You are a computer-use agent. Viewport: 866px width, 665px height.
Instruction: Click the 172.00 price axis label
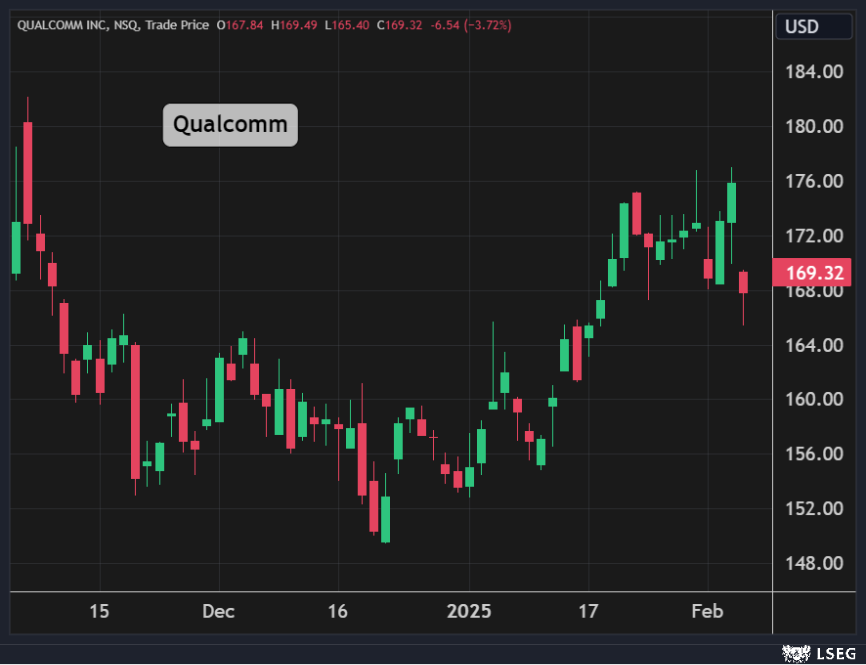point(815,236)
